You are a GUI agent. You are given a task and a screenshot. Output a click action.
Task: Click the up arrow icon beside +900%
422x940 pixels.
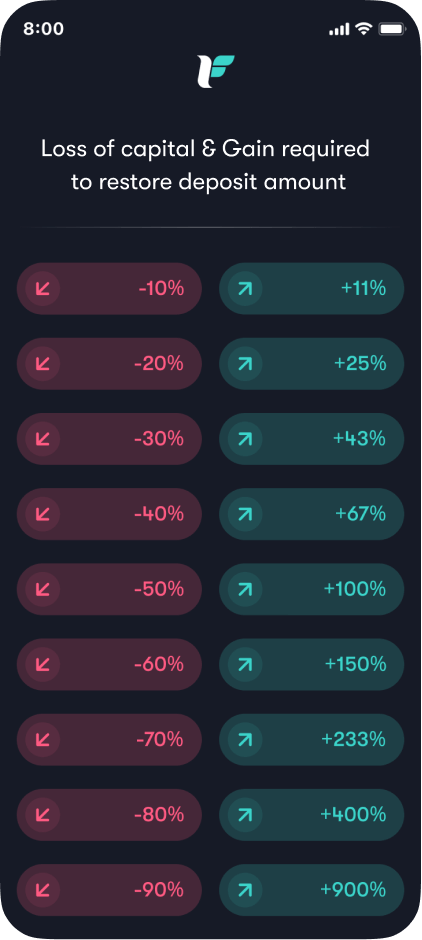pos(245,890)
